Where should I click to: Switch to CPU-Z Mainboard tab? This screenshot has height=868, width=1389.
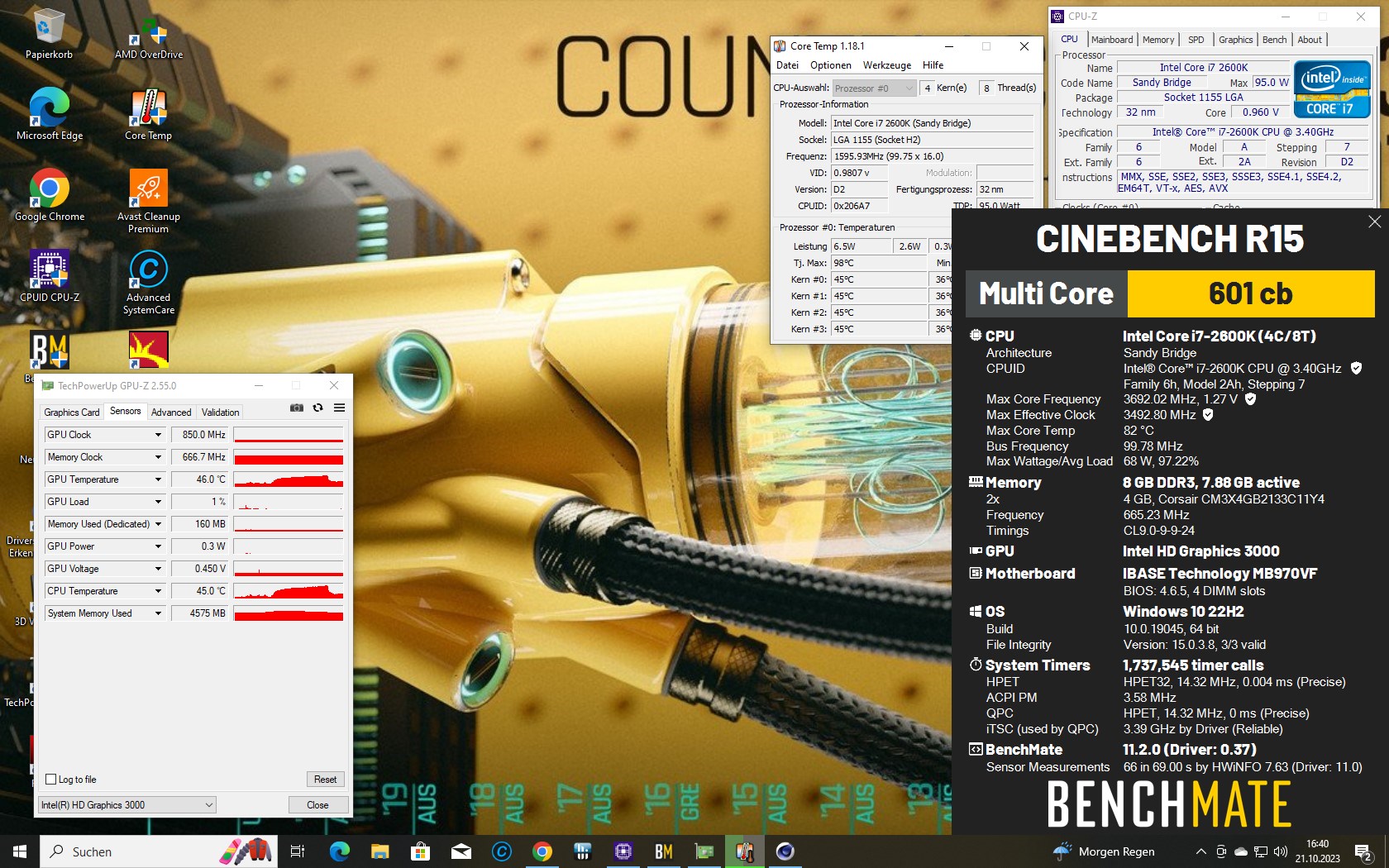[x=1112, y=40]
